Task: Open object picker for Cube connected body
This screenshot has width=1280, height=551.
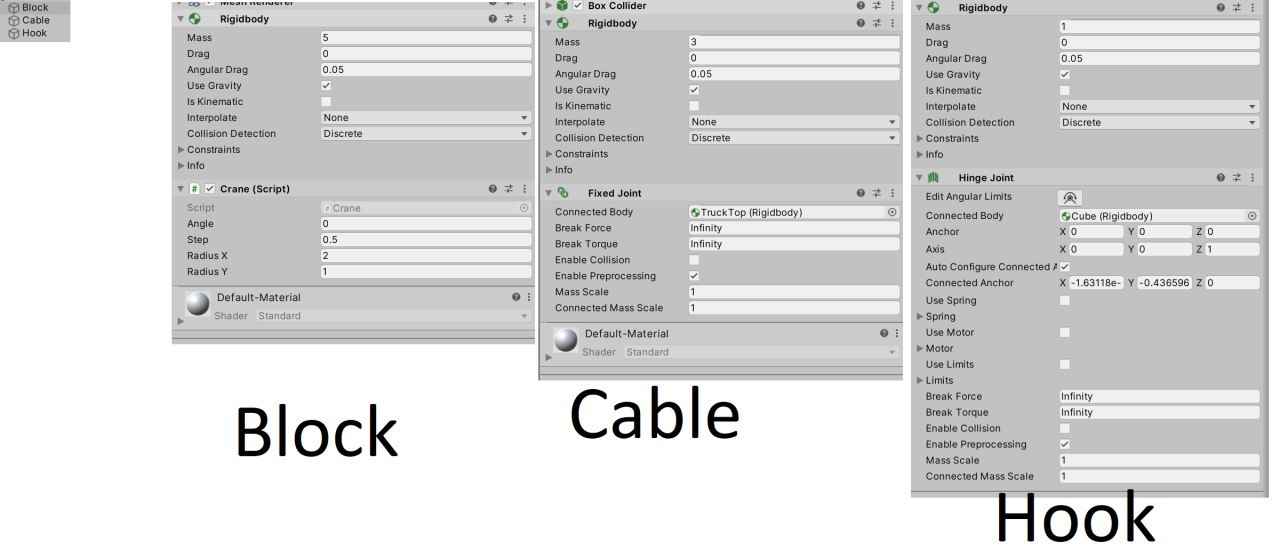Action: tap(1252, 216)
